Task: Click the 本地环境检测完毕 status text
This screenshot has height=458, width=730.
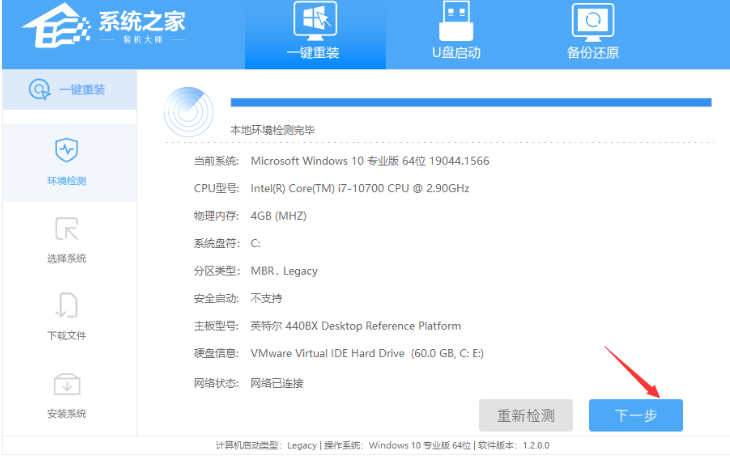Action: click(x=272, y=130)
